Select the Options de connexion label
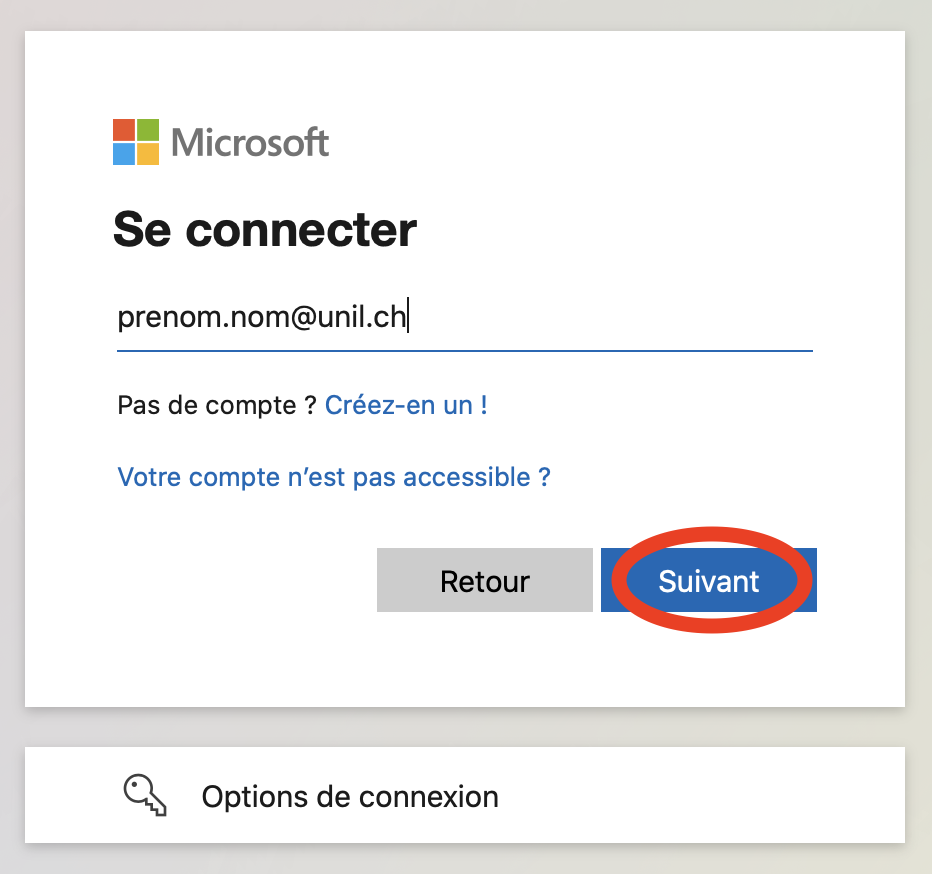 [x=350, y=797]
